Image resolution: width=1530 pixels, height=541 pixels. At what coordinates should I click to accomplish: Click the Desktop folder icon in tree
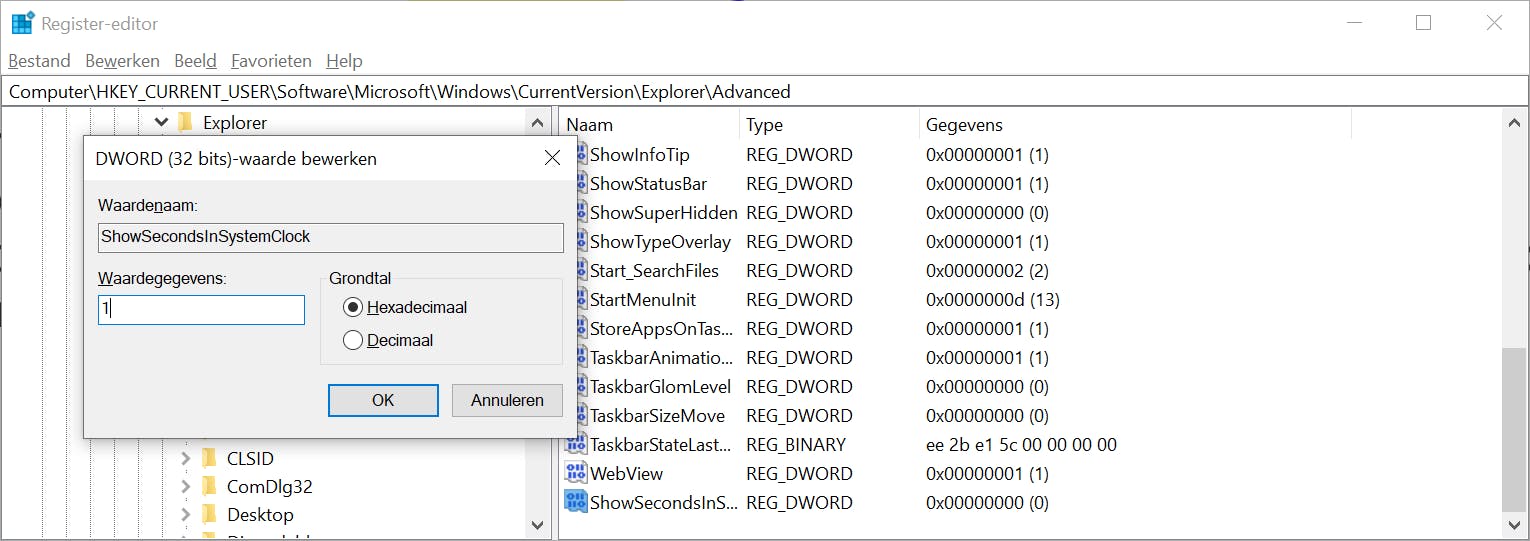tap(209, 515)
